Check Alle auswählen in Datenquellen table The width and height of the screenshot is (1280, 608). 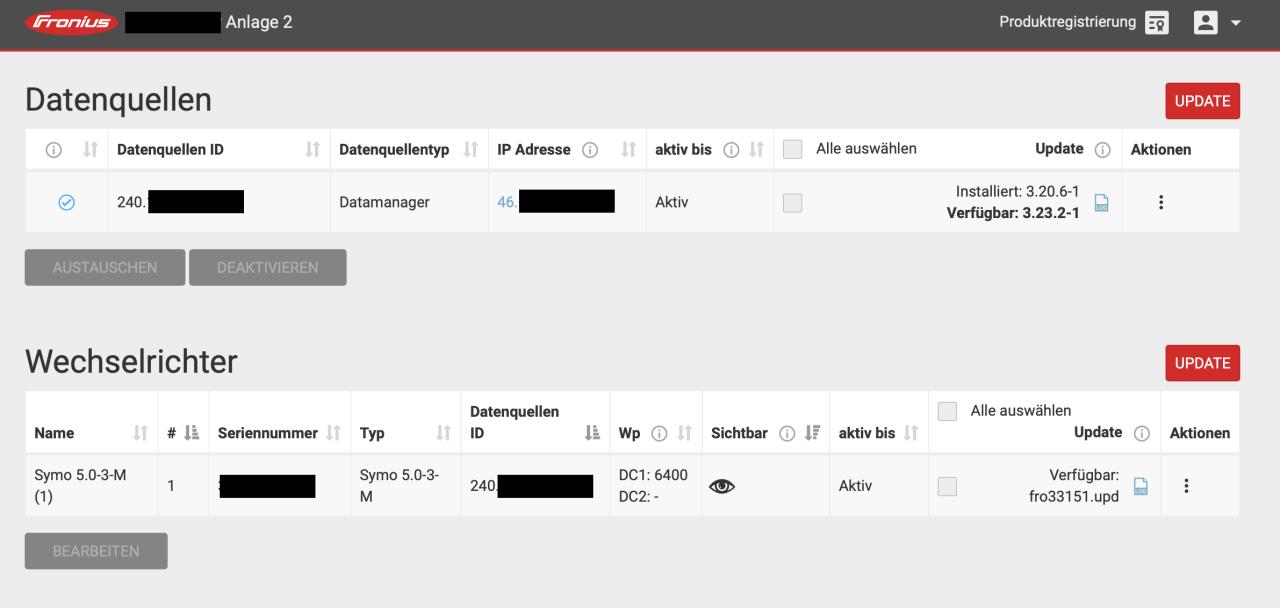[792, 149]
